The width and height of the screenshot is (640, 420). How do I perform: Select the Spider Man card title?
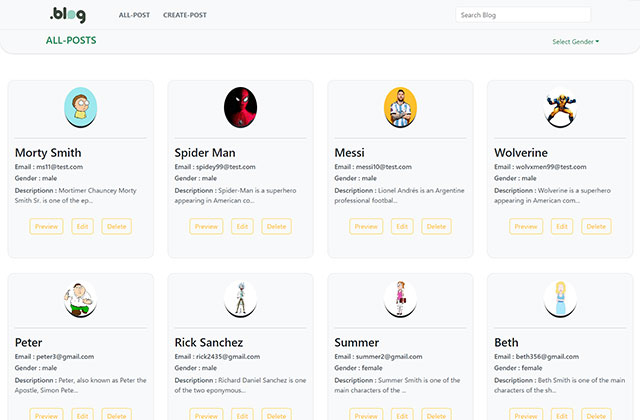pyautogui.click(x=205, y=153)
